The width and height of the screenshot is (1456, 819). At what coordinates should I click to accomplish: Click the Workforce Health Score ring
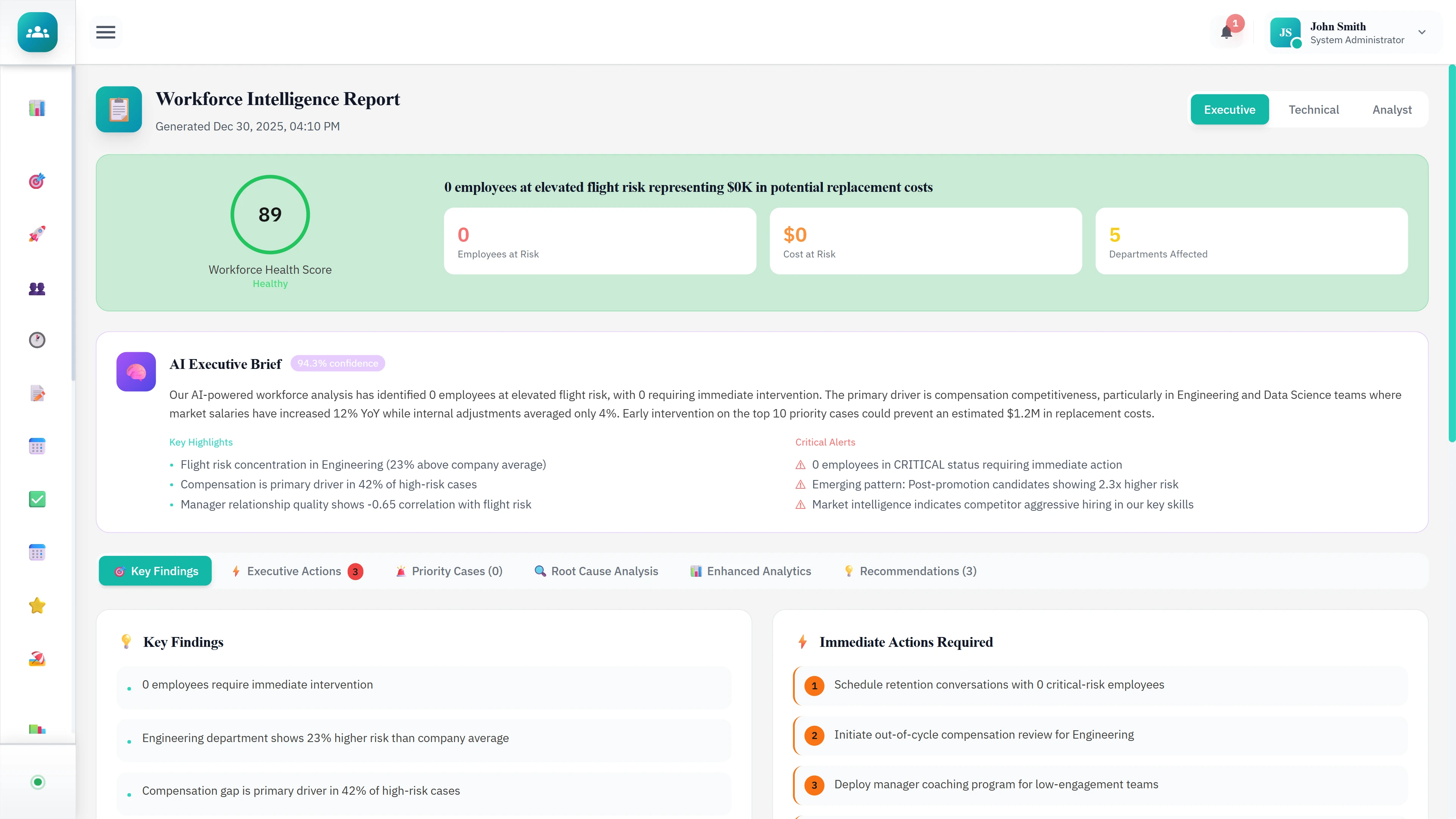270,215
